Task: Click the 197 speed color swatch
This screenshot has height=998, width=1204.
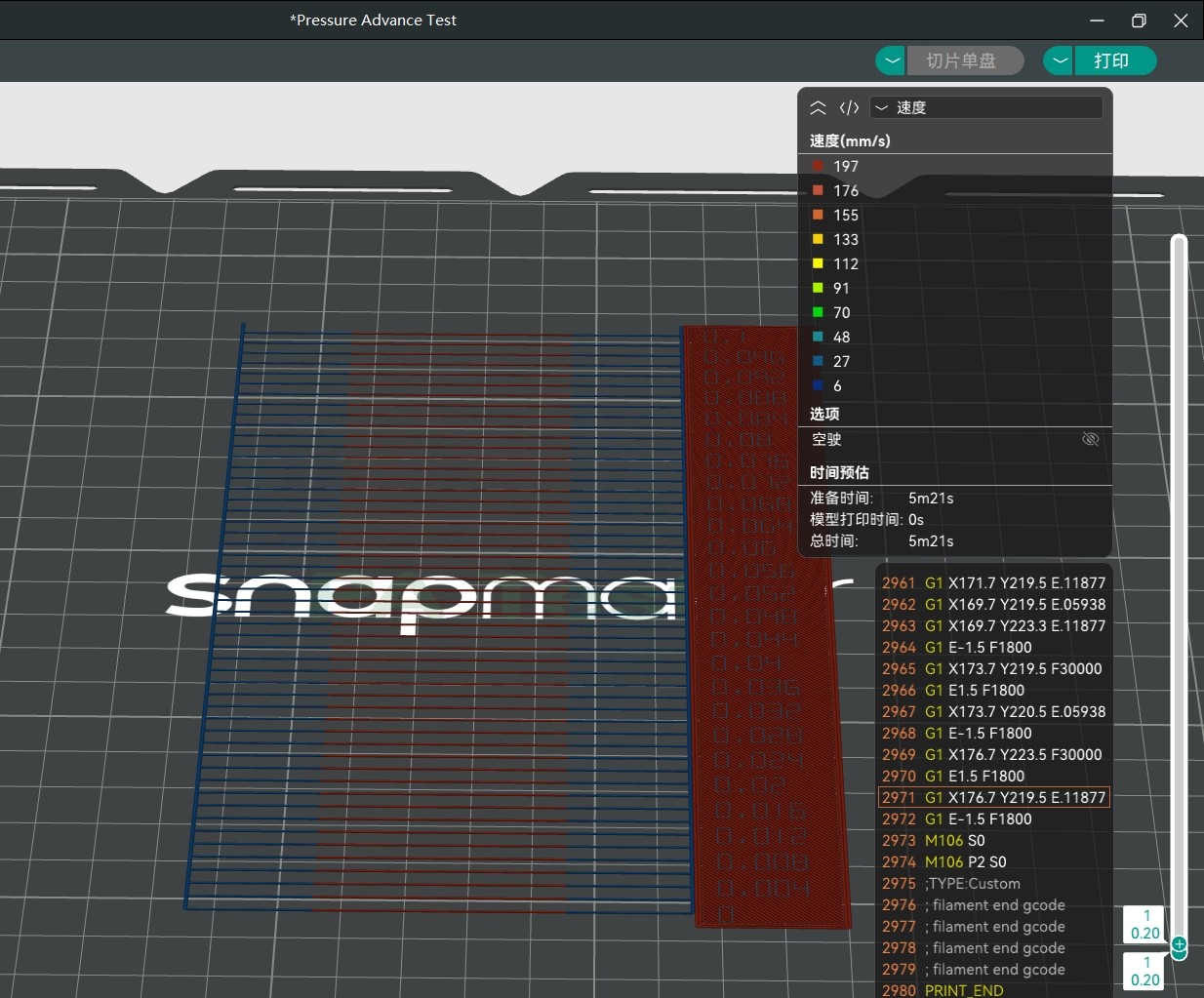Action: click(818, 166)
